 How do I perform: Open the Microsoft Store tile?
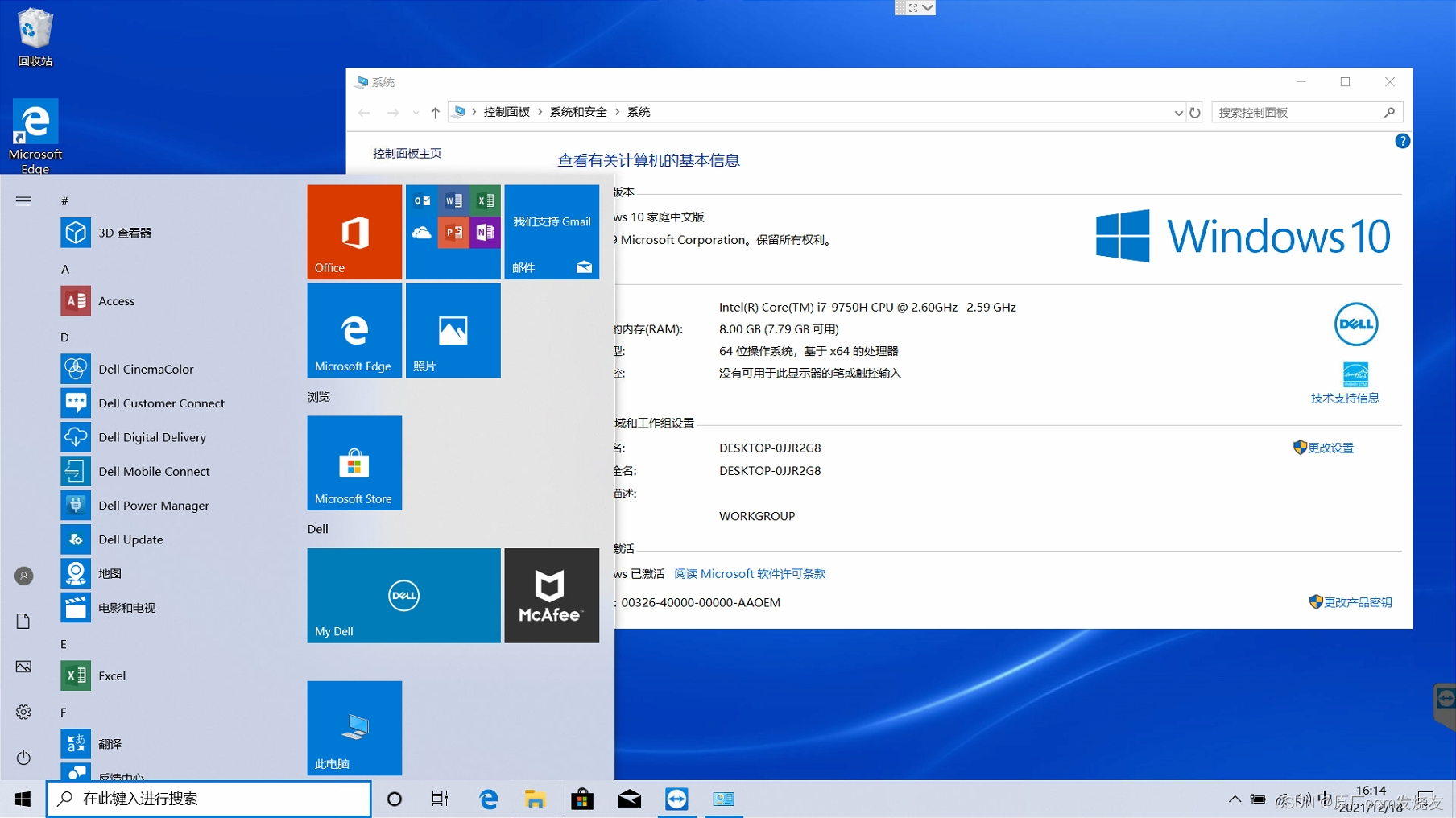pyautogui.click(x=354, y=463)
